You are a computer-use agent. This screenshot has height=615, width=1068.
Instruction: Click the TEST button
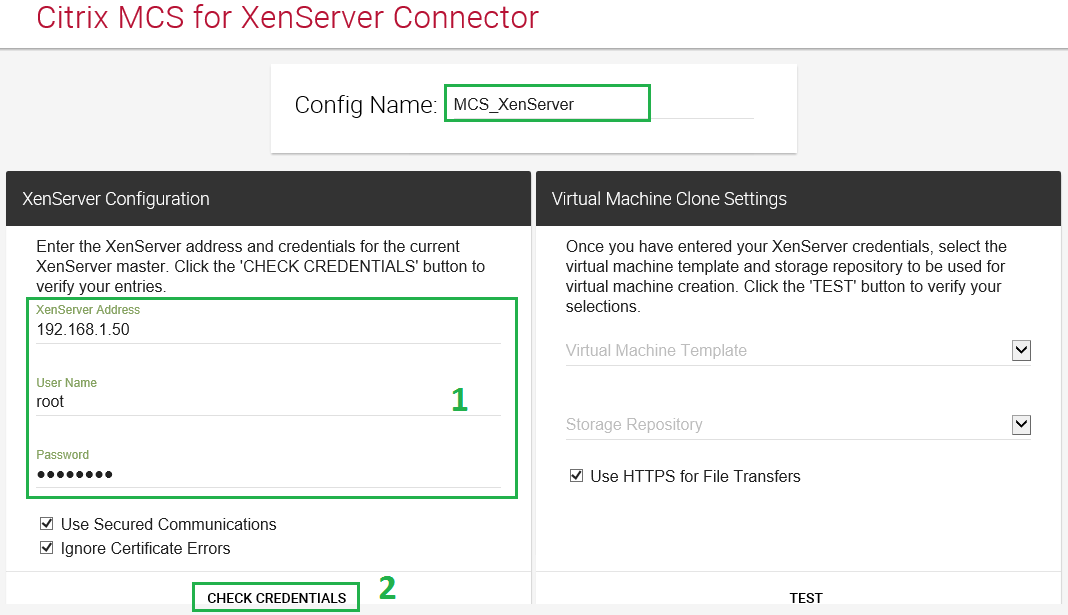[805, 598]
